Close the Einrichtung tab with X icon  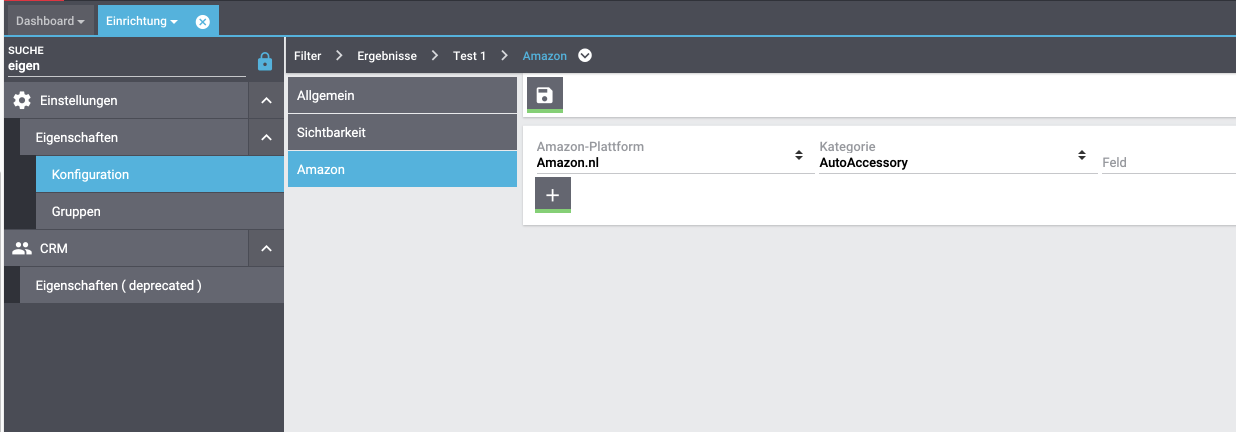tap(203, 22)
